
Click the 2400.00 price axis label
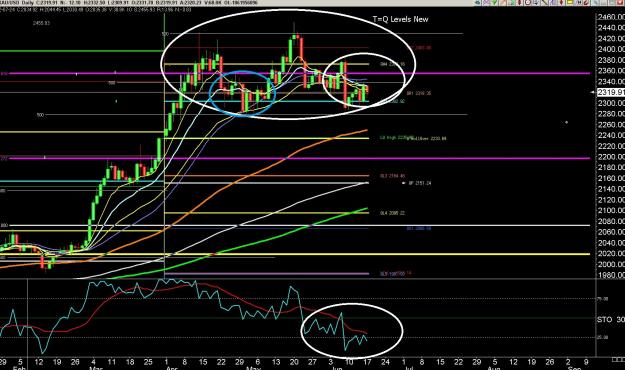[x=611, y=49]
